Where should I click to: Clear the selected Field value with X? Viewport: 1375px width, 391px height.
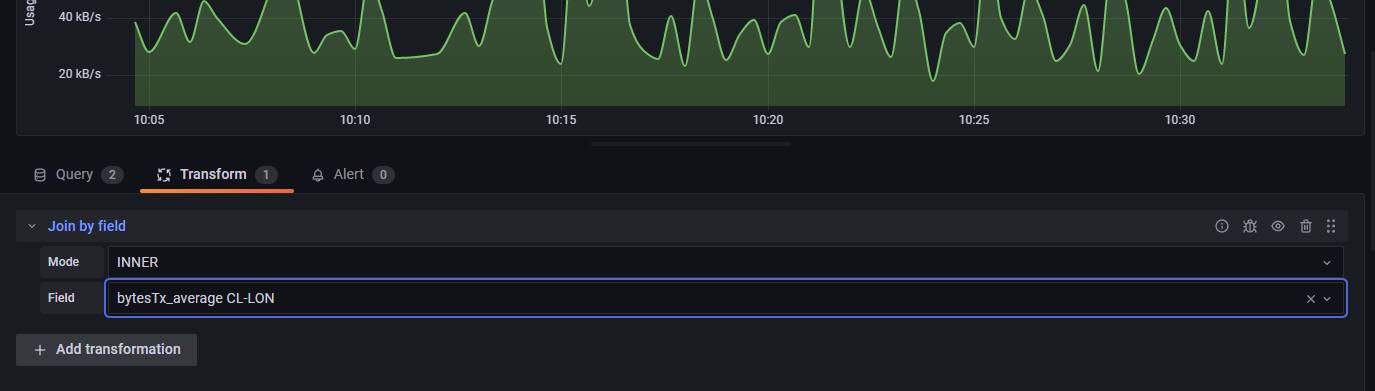[x=1311, y=298]
